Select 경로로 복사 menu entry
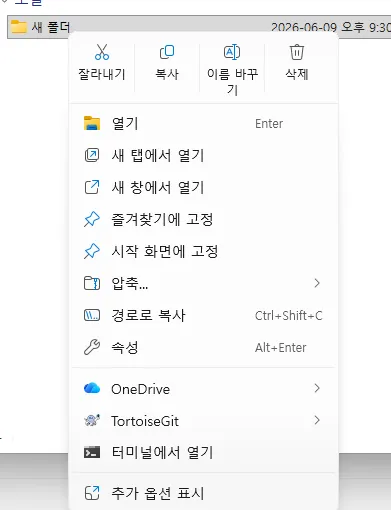391x510 pixels. point(203,315)
